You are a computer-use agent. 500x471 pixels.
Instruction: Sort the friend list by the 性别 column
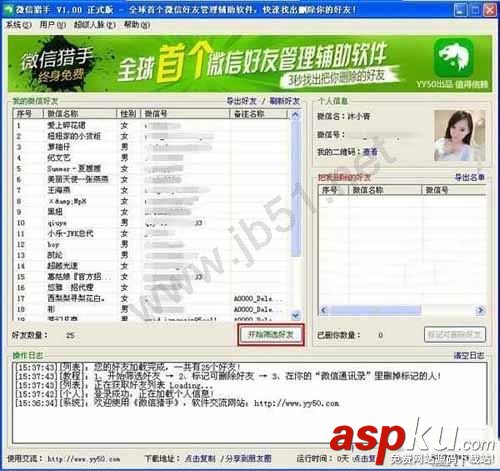tap(128, 114)
